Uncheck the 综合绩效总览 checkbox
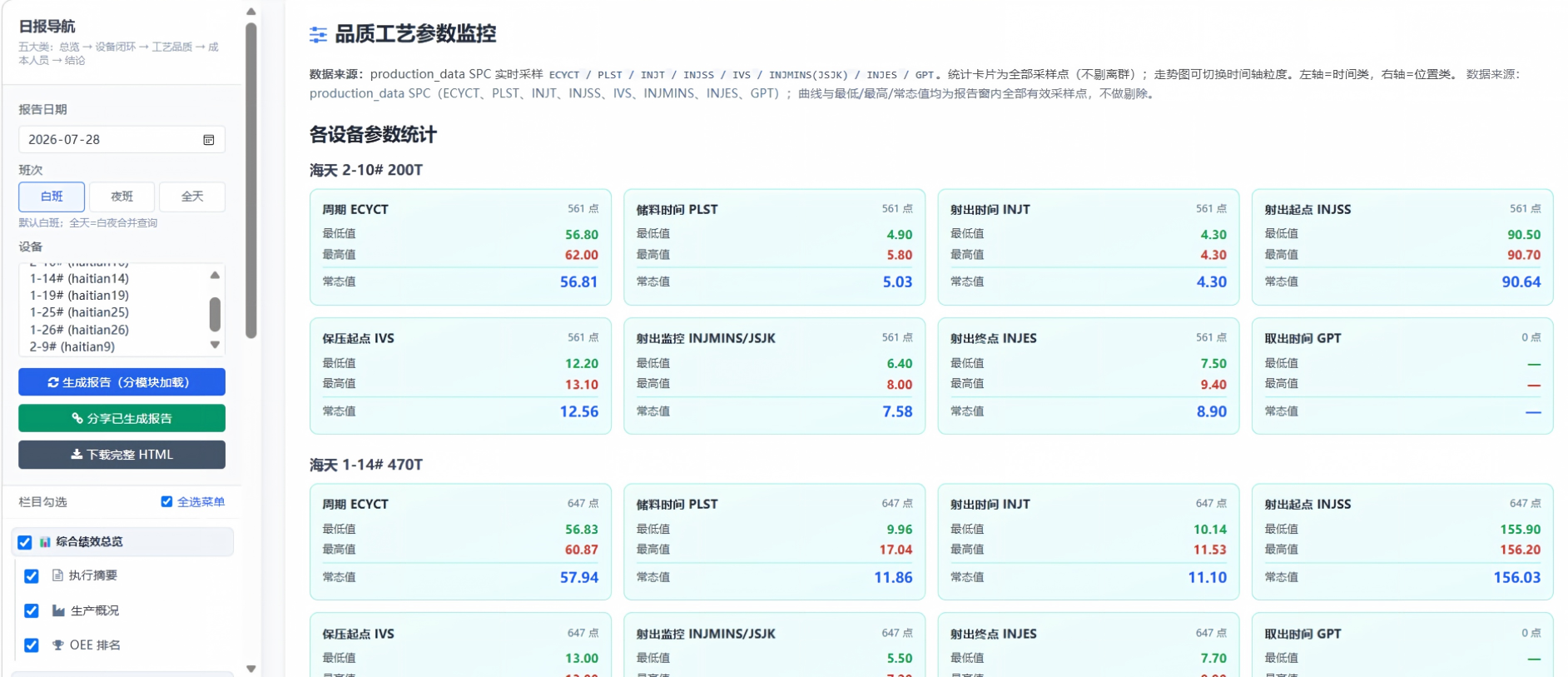Image resolution: width=1568 pixels, height=677 pixels. coord(25,542)
